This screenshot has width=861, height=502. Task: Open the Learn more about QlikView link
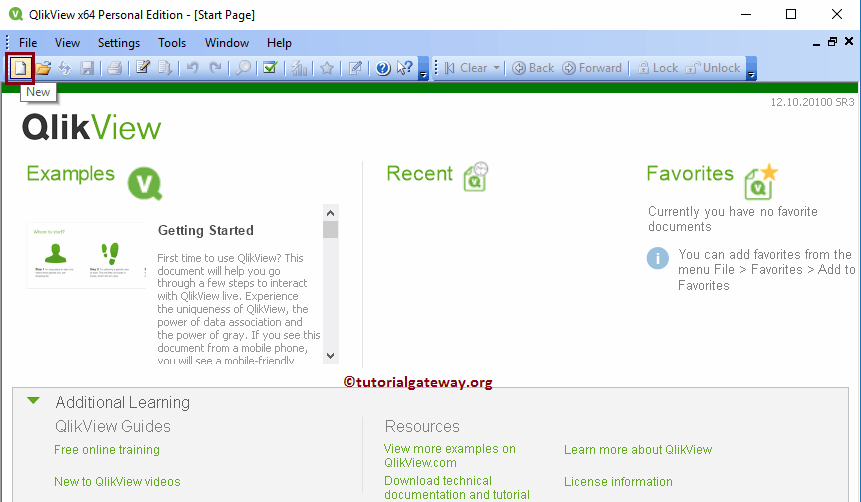click(x=638, y=450)
